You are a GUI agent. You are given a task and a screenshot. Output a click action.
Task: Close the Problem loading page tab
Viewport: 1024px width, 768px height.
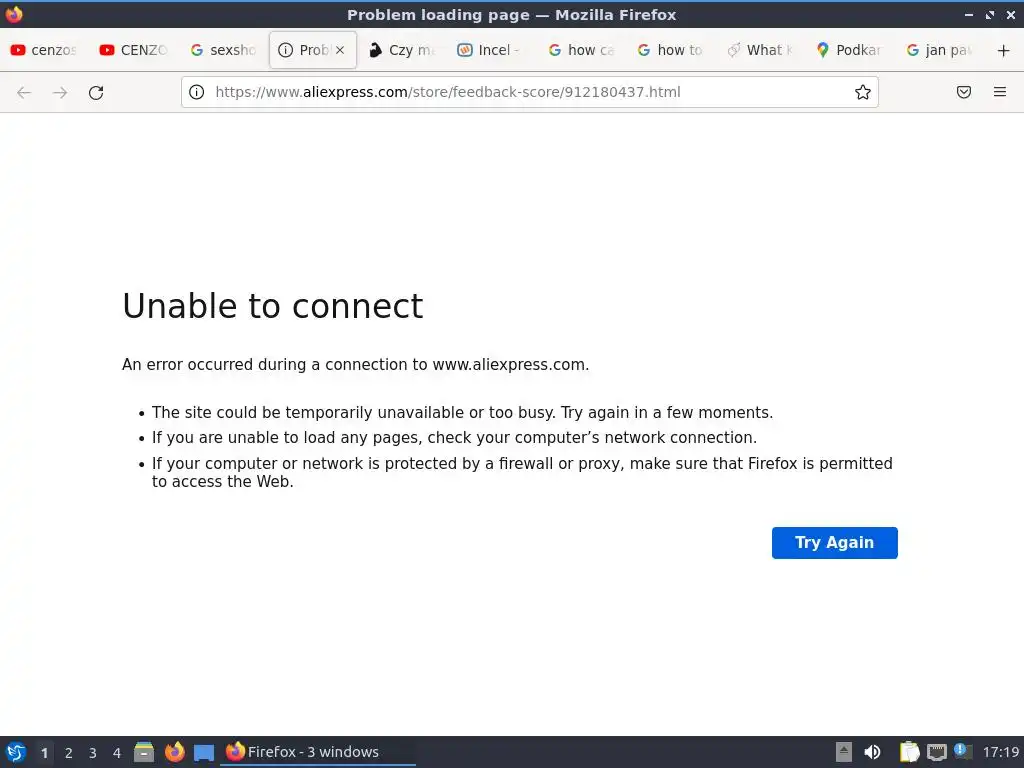click(340, 50)
